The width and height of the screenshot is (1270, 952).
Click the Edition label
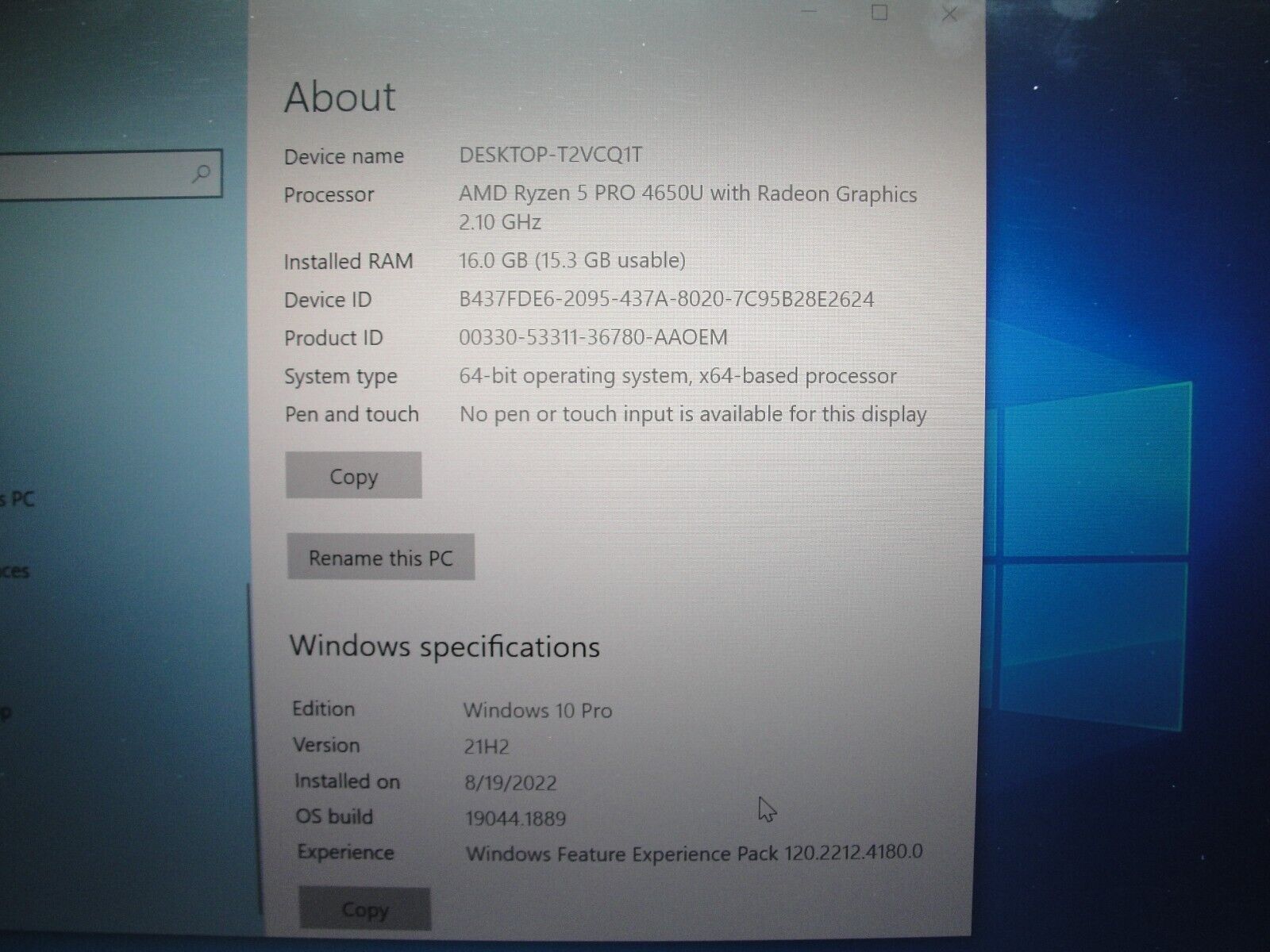[x=323, y=708]
